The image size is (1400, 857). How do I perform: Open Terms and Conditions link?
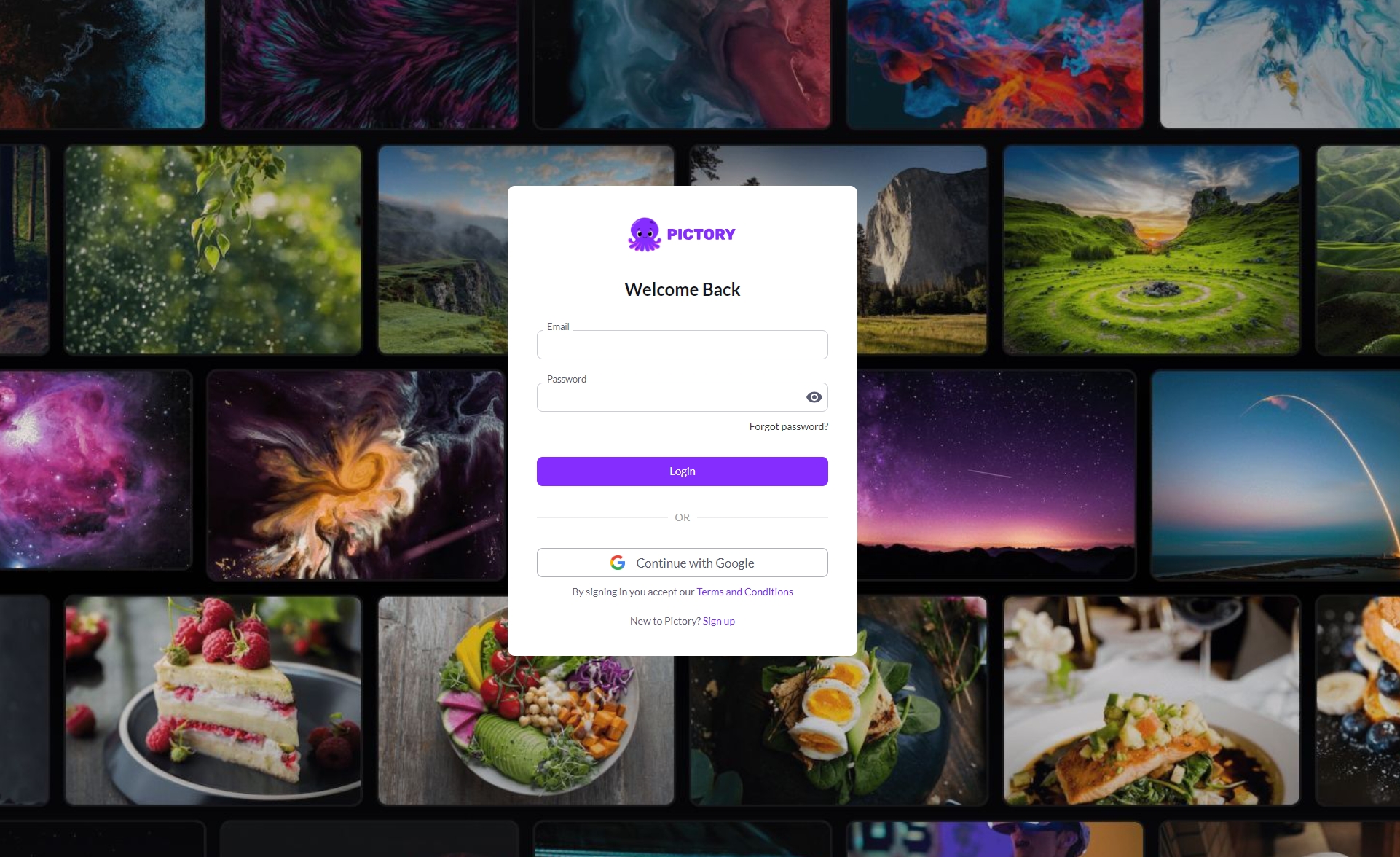point(745,591)
